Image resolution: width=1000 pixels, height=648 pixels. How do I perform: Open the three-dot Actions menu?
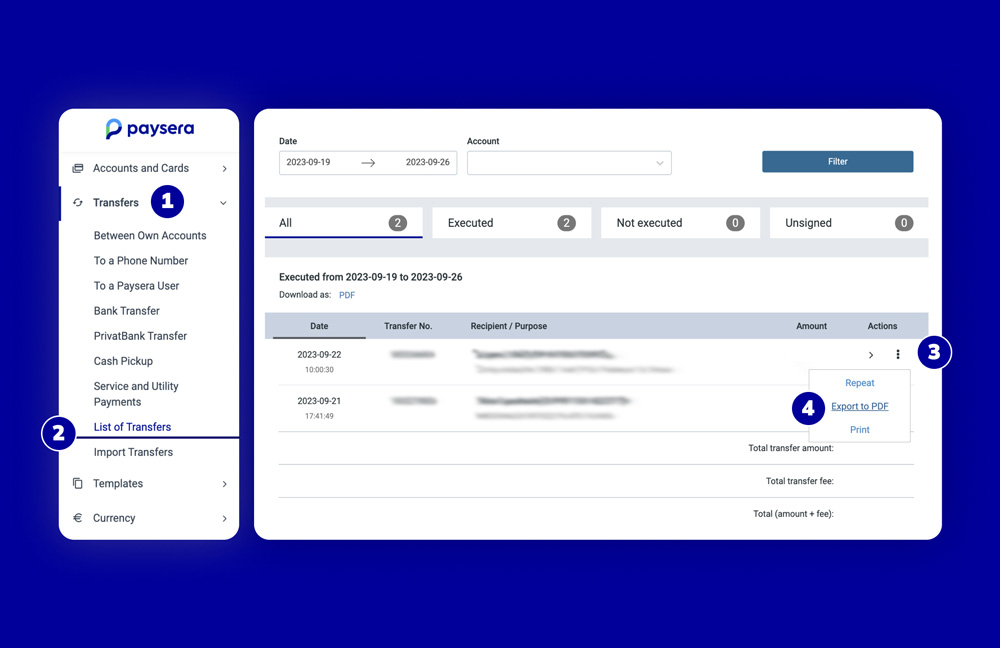click(897, 354)
